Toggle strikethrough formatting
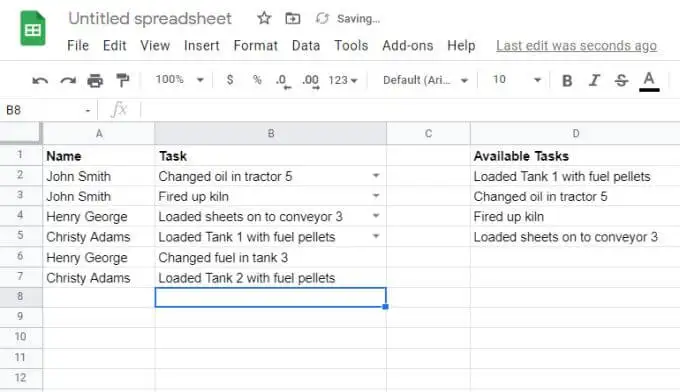The image size is (680, 392). (x=621, y=80)
